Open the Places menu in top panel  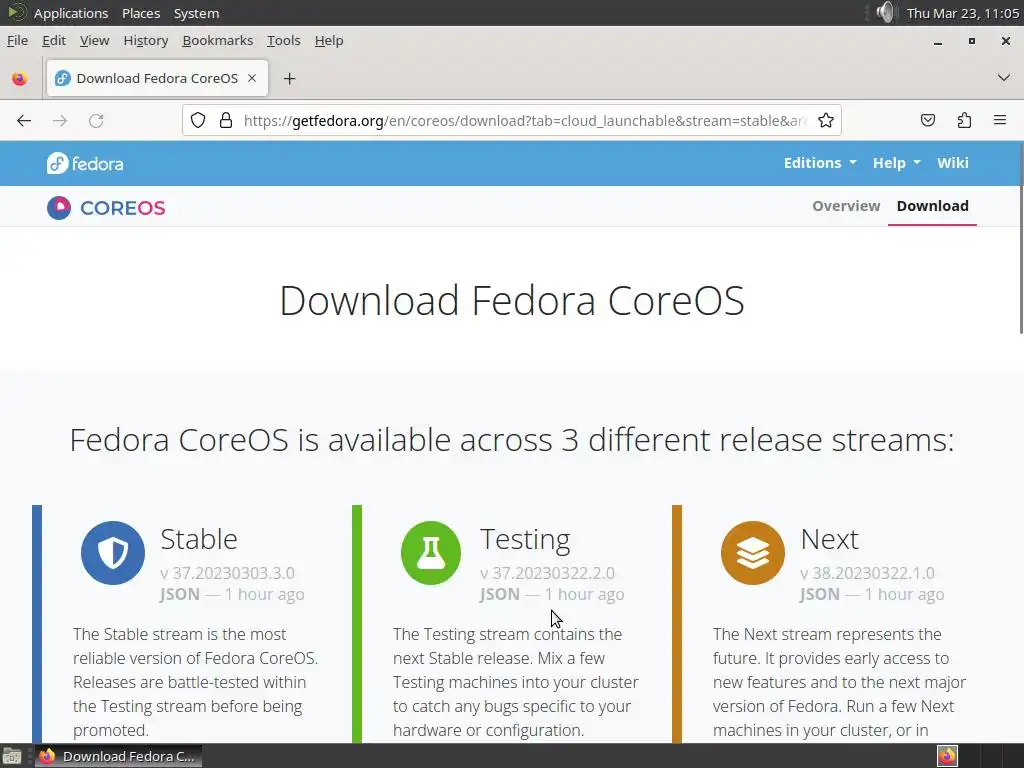coord(141,13)
